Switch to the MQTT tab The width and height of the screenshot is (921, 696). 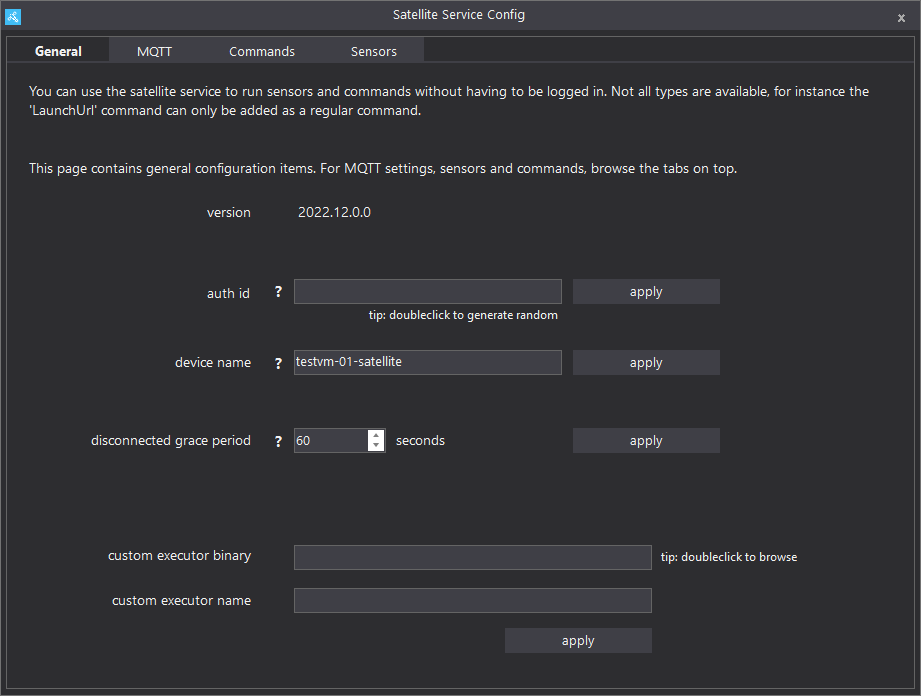pos(154,51)
